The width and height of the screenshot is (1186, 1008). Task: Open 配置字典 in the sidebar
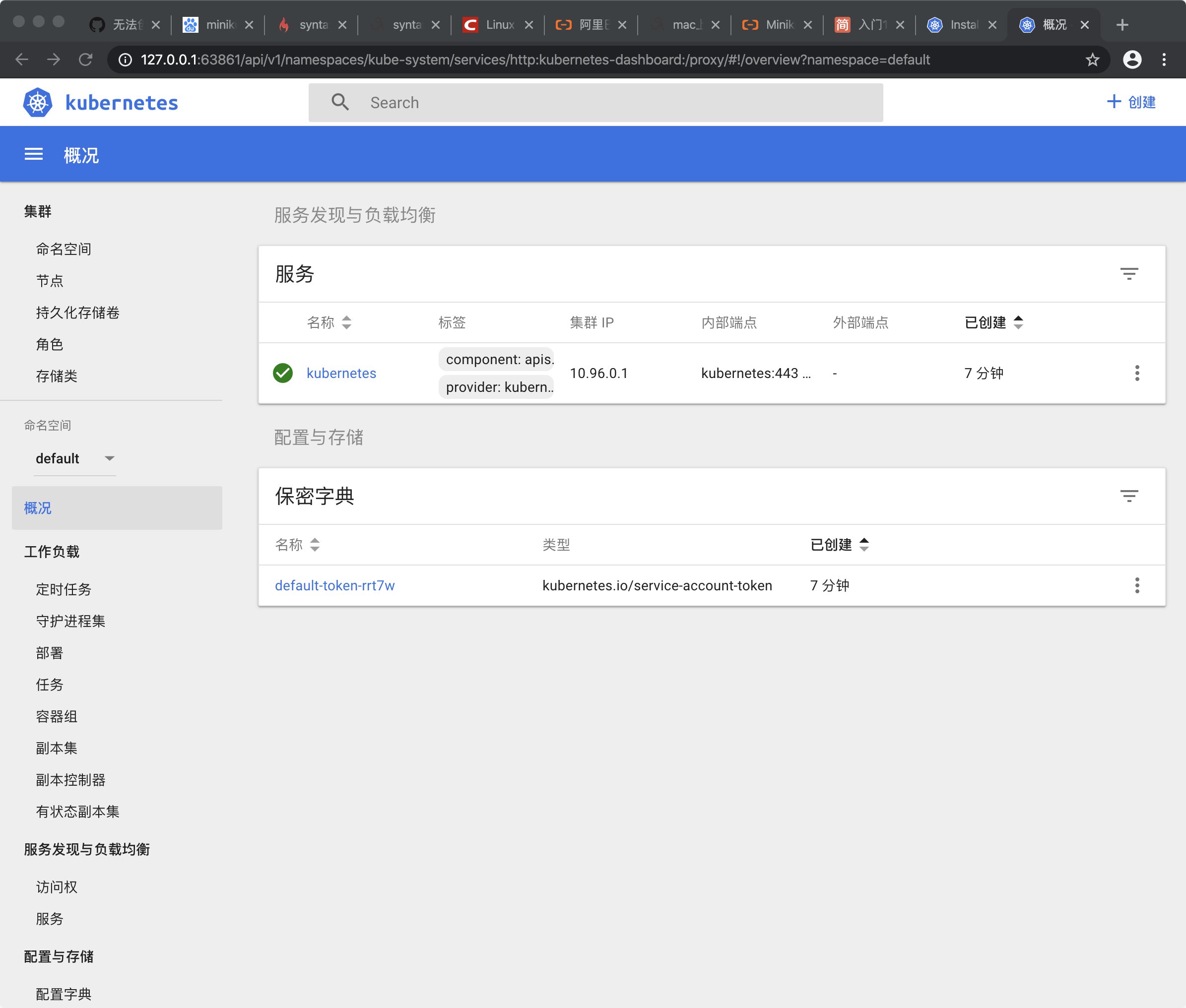coord(64,994)
